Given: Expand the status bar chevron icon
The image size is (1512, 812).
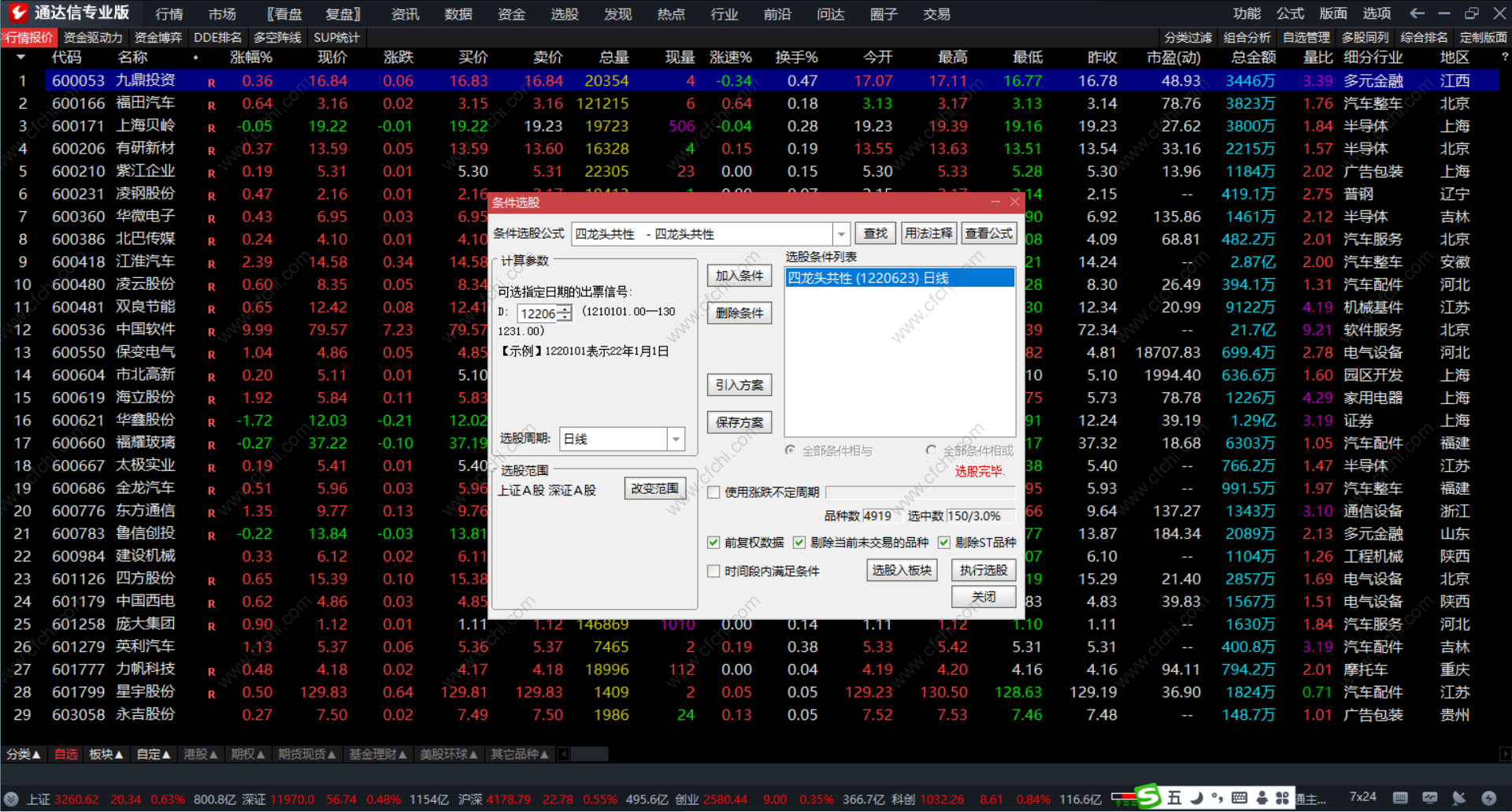Looking at the screenshot, I should 10,799.
